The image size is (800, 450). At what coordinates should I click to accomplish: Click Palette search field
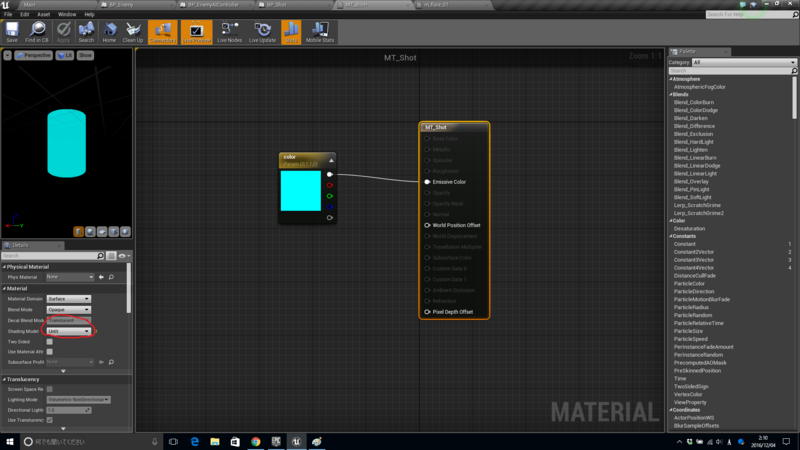point(730,71)
